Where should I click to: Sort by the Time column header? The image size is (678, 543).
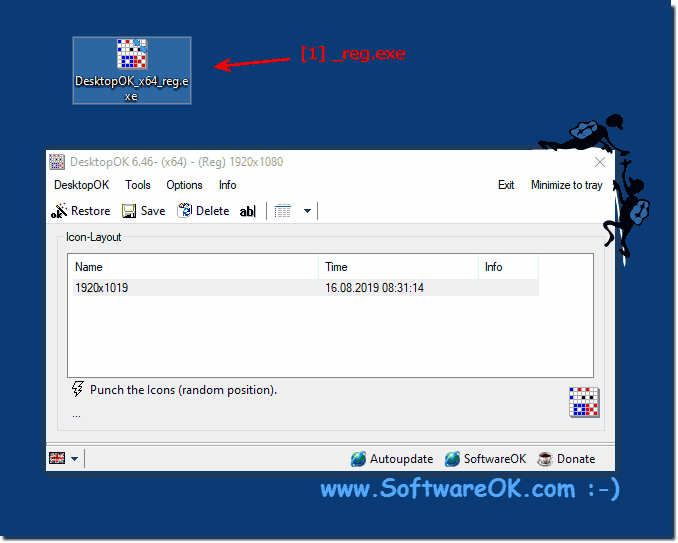[x=398, y=267]
